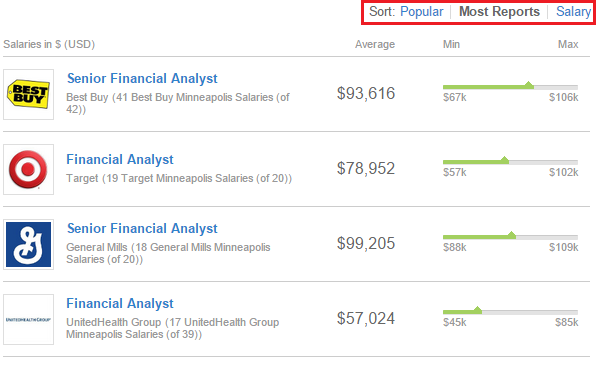Click the Average column header
This screenshot has width=596, height=365.
[375, 44]
